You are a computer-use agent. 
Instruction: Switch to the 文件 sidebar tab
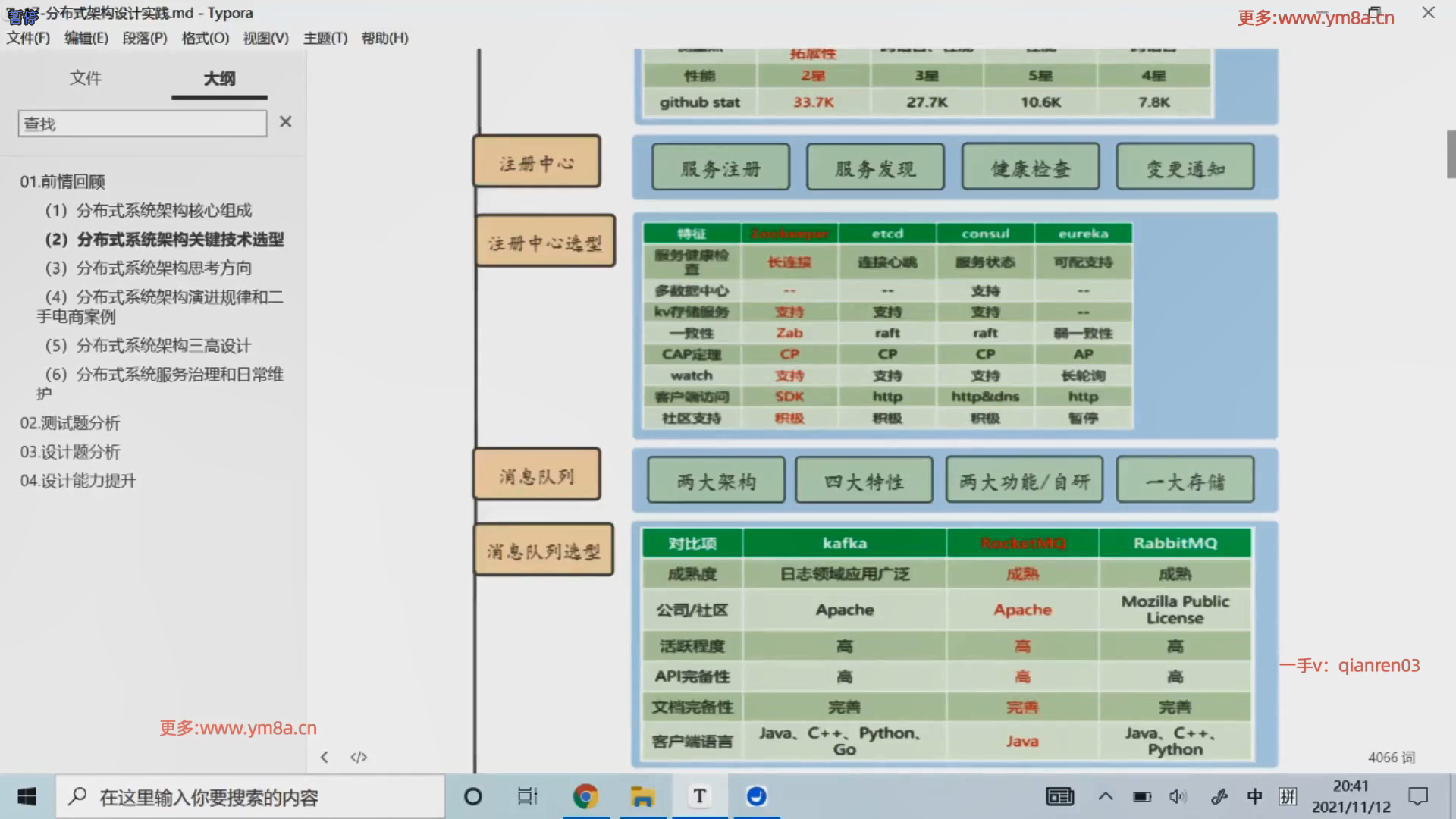[86, 78]
